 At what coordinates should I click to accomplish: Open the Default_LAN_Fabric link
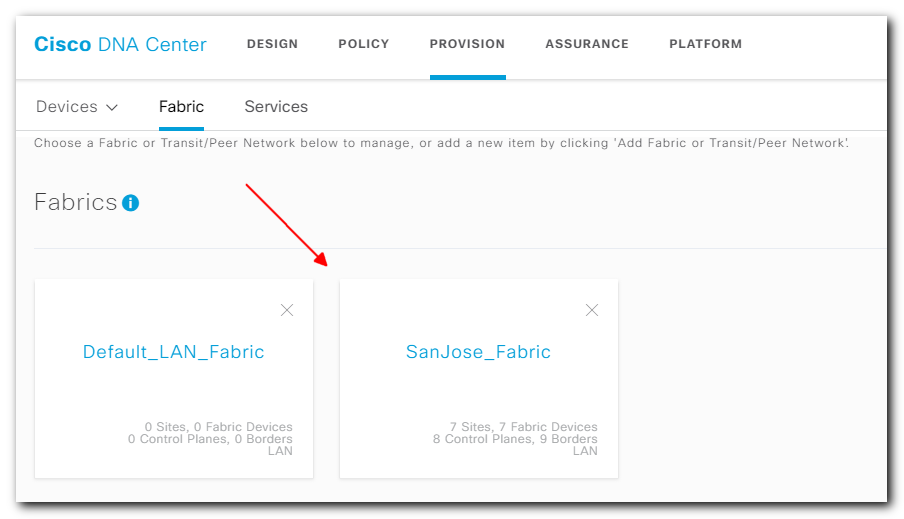pos(174,352)
